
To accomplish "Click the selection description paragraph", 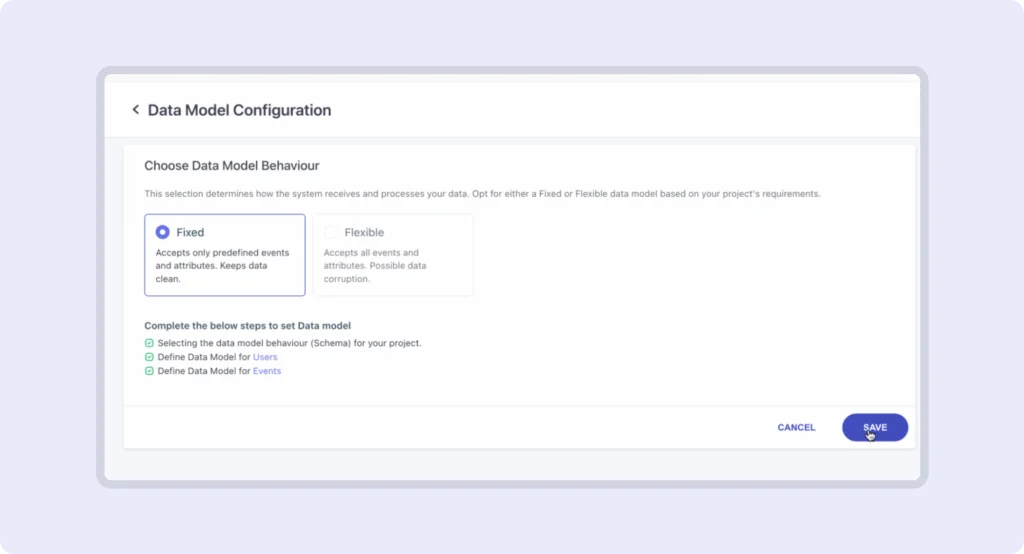I will 482,194.
